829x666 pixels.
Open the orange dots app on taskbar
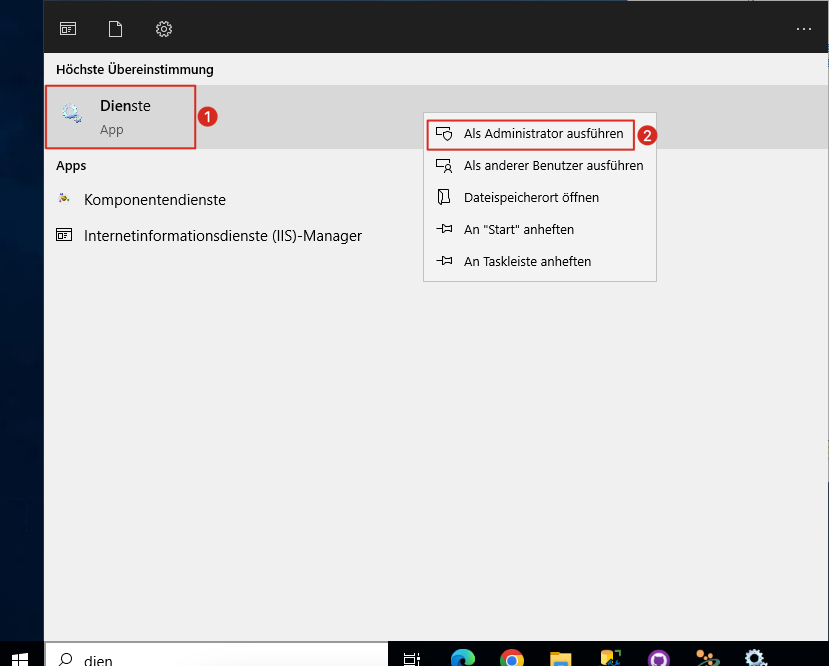707,658
